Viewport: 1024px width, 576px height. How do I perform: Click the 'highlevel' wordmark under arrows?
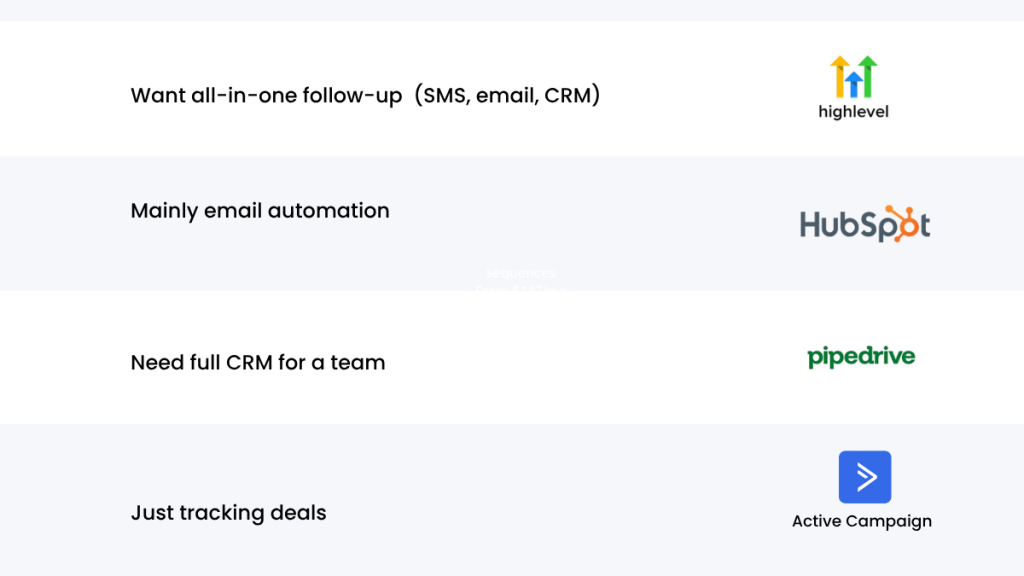(x=853, y=112)
